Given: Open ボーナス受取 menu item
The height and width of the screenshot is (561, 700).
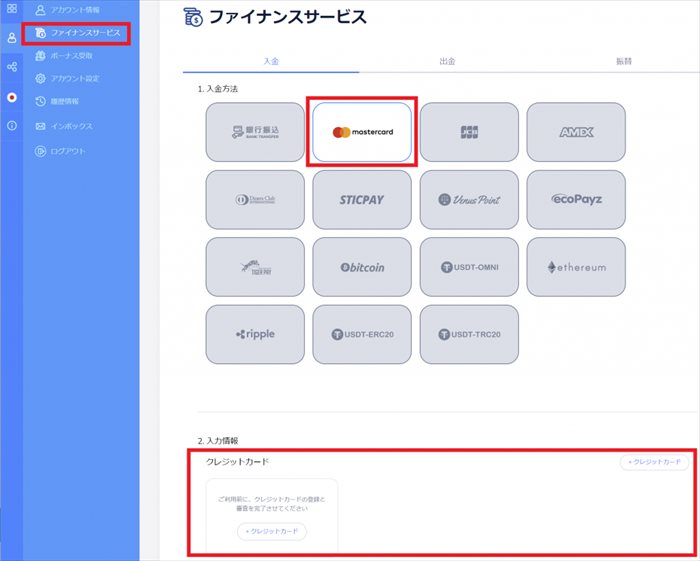Looking at the screenshot, I should click(x=64, y=56).
